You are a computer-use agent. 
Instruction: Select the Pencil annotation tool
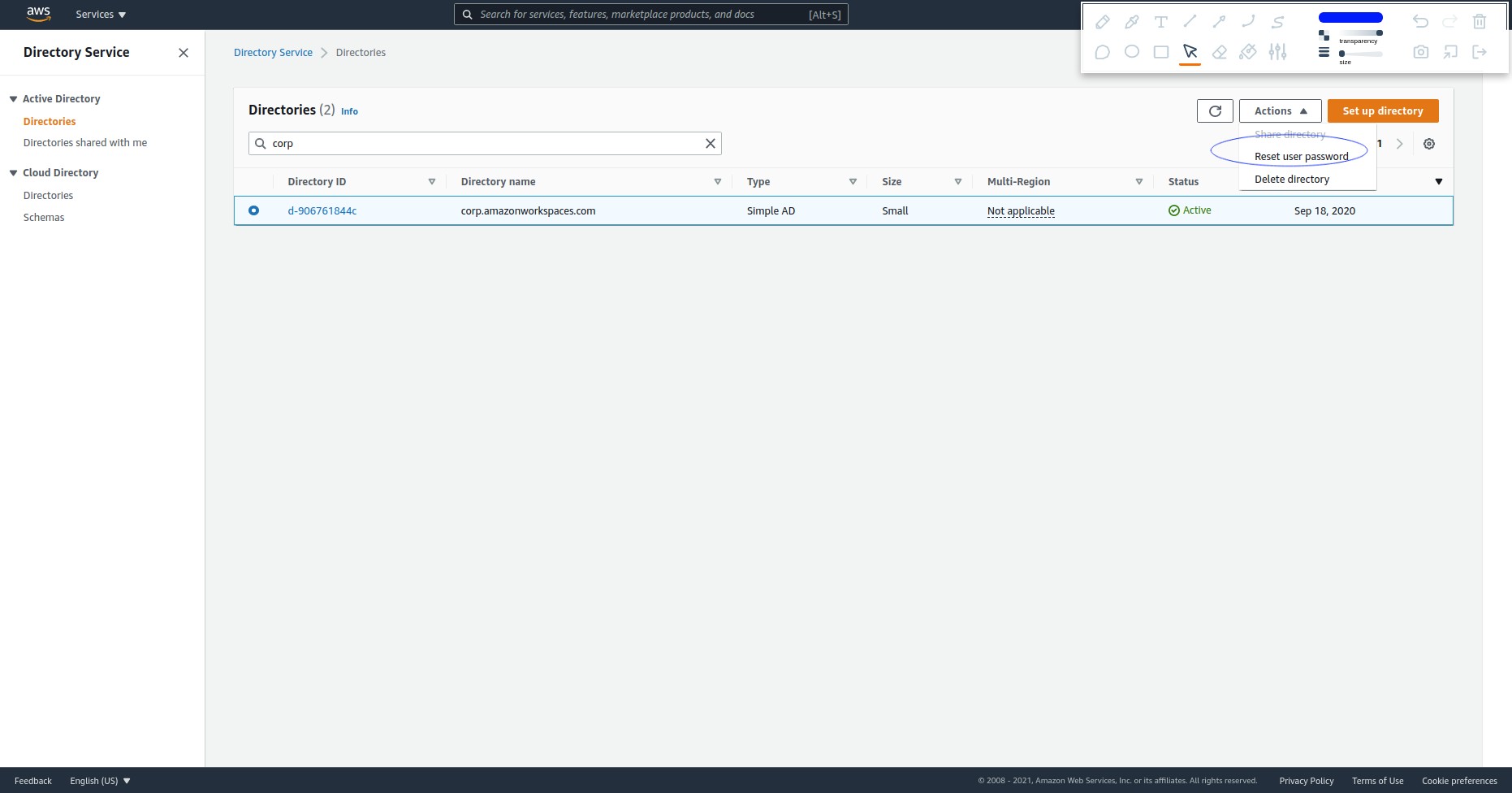pos(1103,22)
